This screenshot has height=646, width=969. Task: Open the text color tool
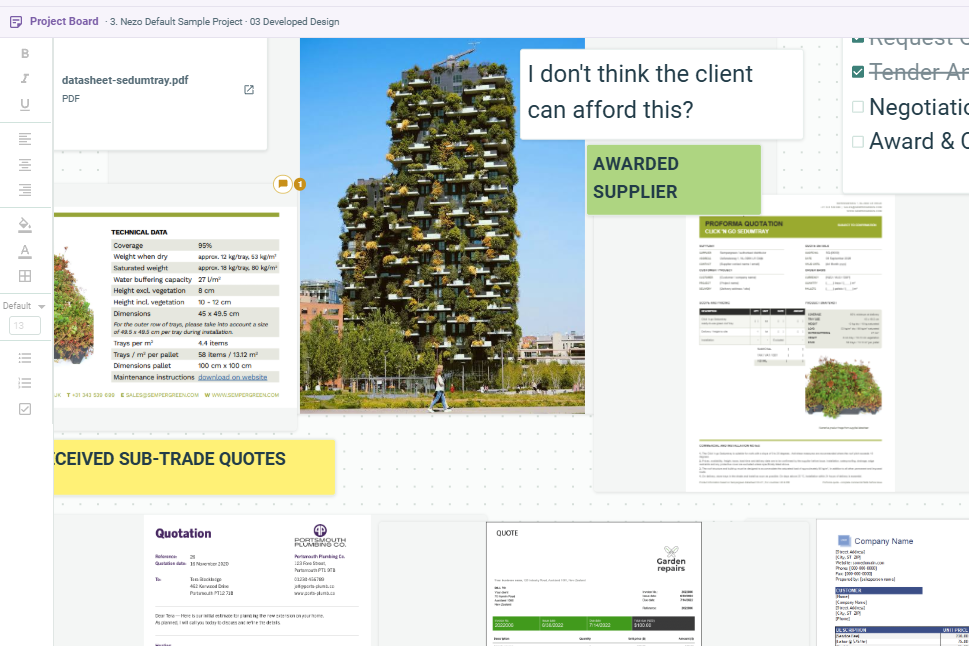click(x=25, y=250)
